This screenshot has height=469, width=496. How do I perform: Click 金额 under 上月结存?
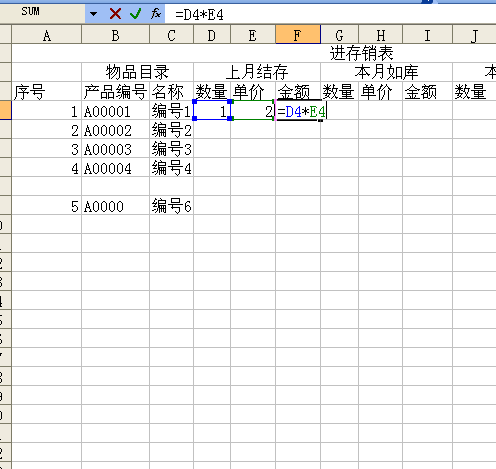click(298, 91)
